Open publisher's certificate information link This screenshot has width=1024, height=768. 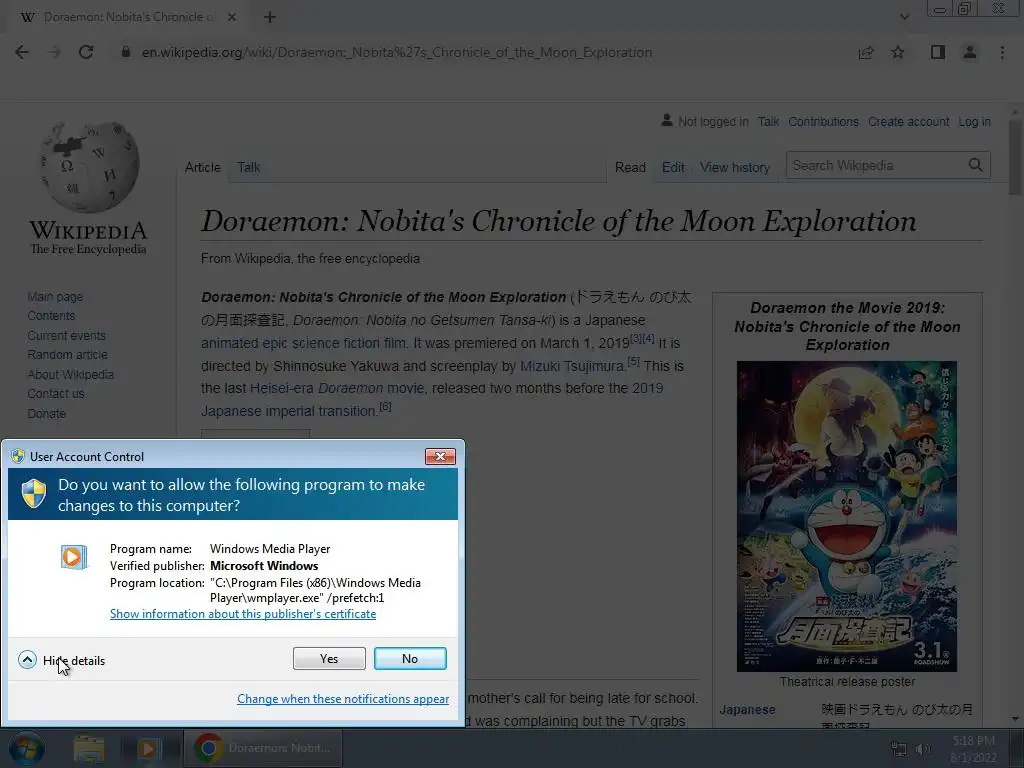[243, 614]
